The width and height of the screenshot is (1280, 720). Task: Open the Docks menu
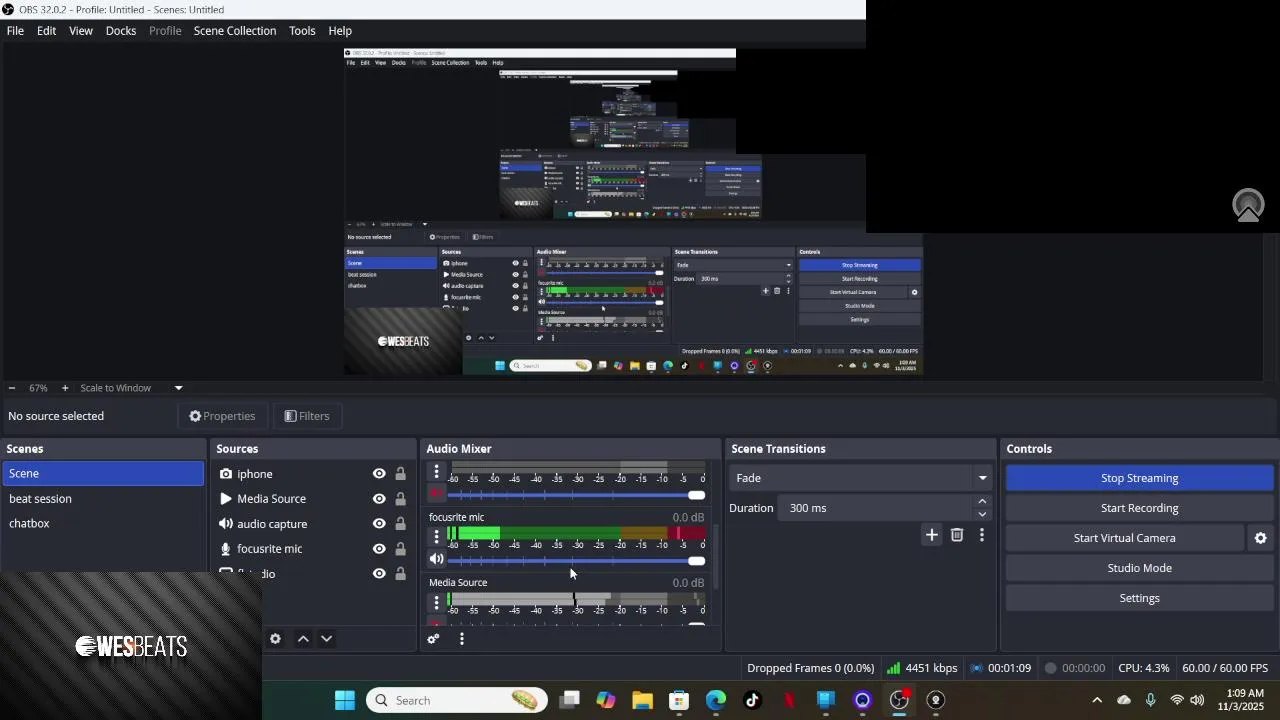[x=121, y=31]
